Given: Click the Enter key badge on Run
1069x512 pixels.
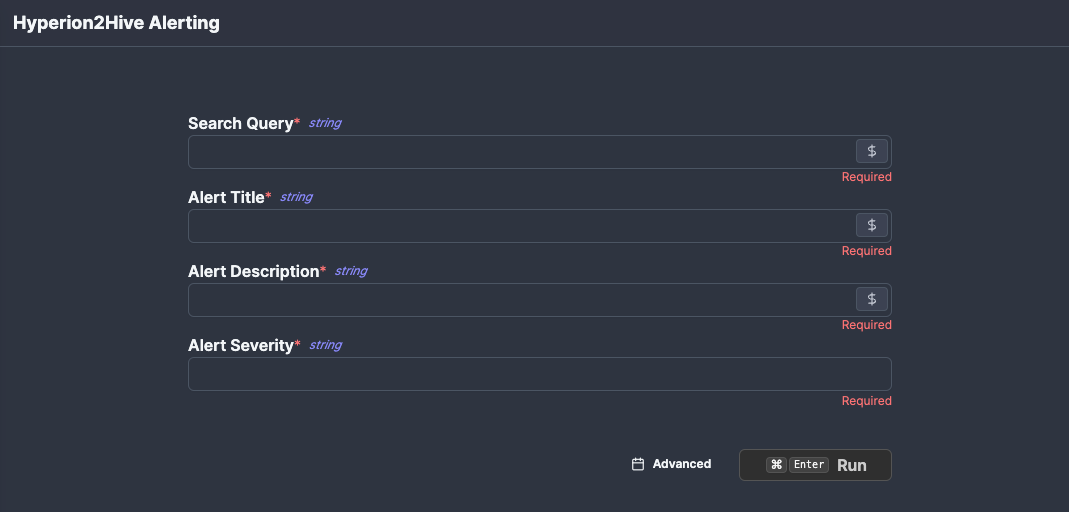Looking at the screenshot, I should coord(809,465).
